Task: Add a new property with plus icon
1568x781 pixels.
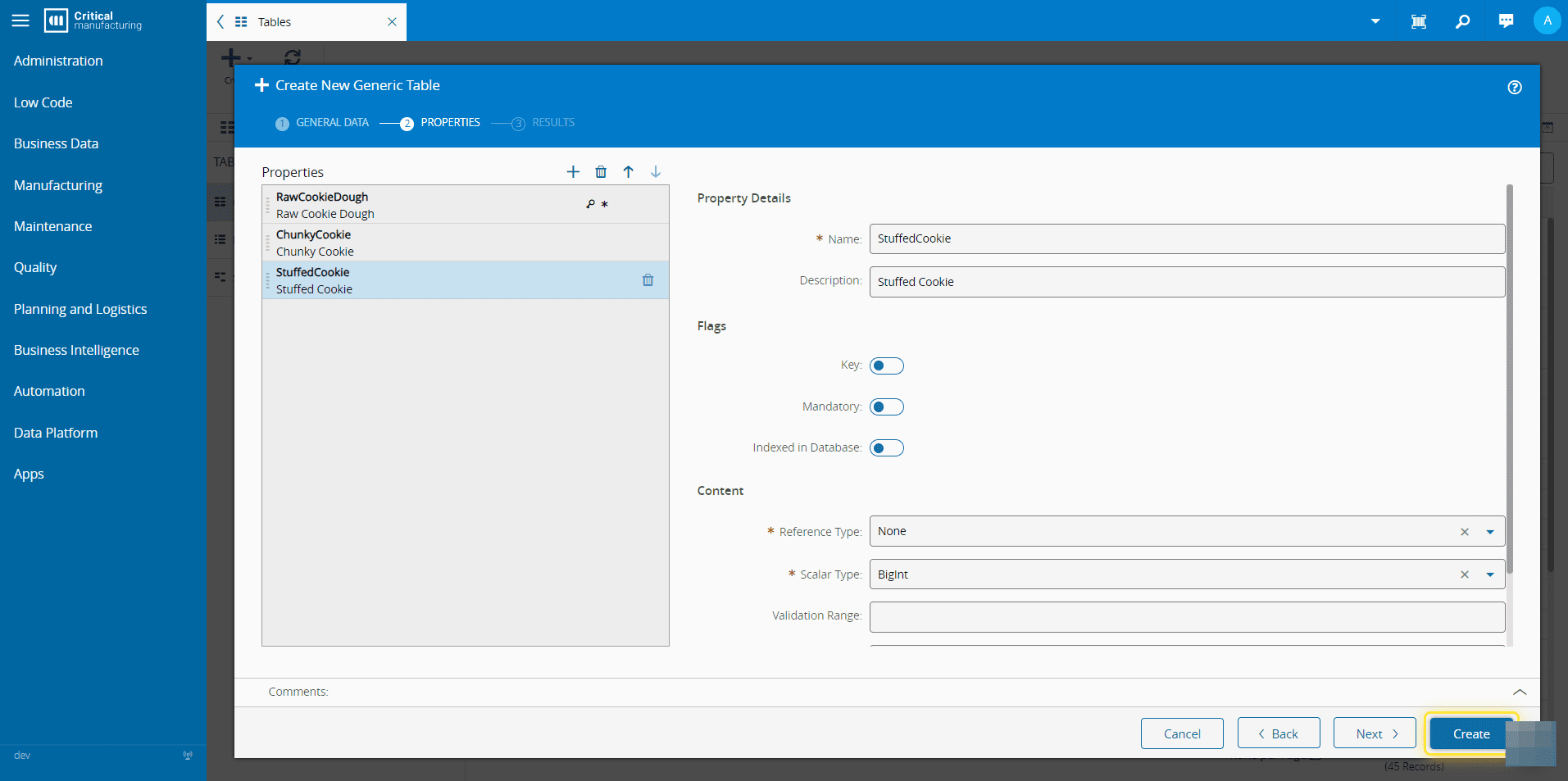Action: coord(573,171)
